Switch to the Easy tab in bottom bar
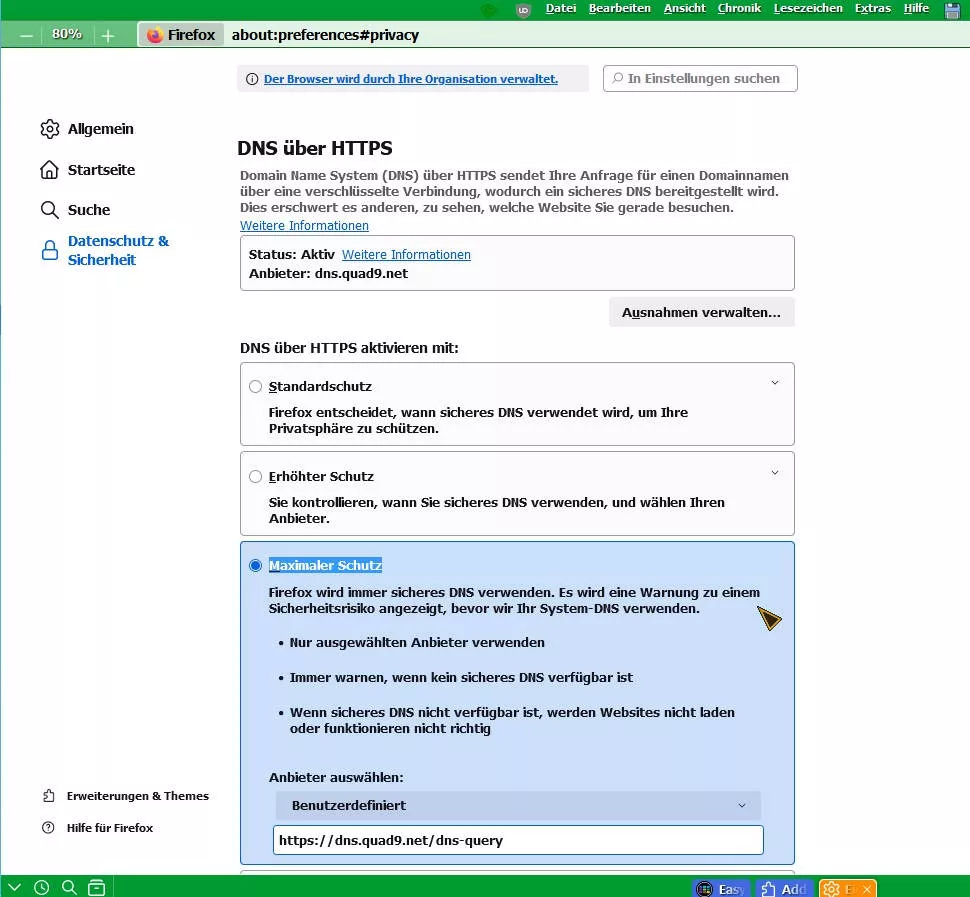This screenshot has width=970, height=897. (x=721, y=889)
